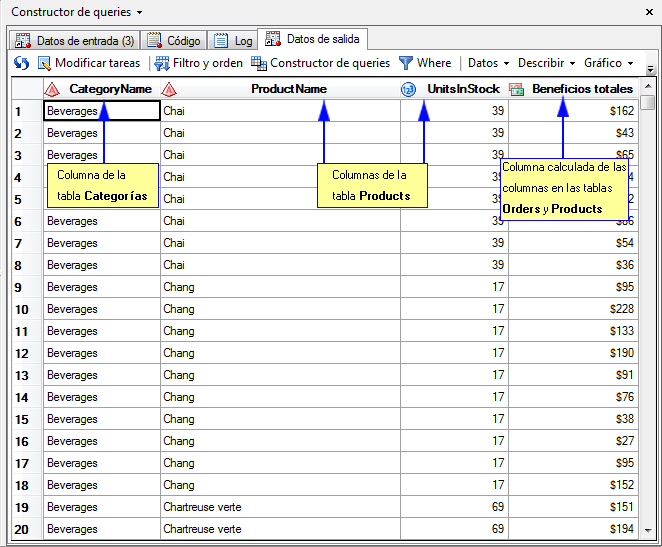Select the ProductName column header
Image resolution: width=662 pixels, height=547 pixels.
coord(288,89)
